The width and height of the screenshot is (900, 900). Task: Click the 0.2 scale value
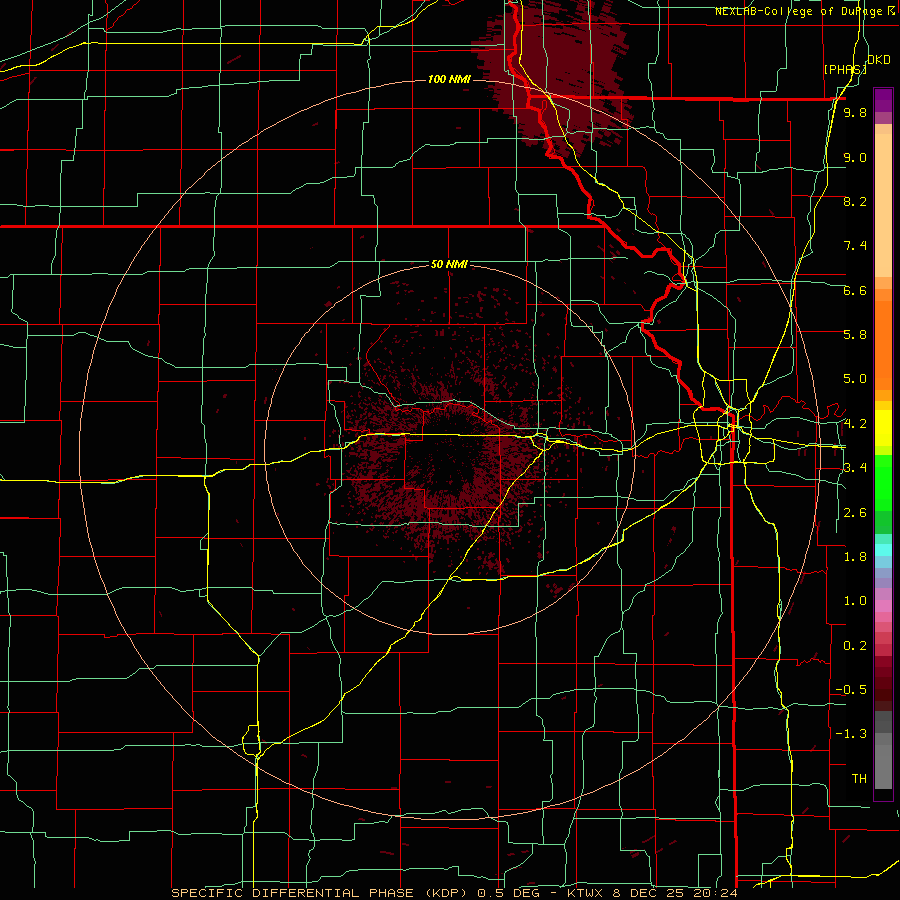(855, 646)
